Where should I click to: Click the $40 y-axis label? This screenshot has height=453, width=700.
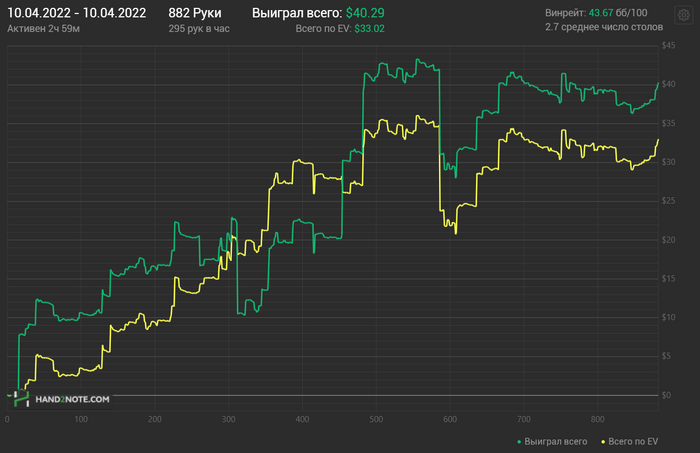pos(668,84)
